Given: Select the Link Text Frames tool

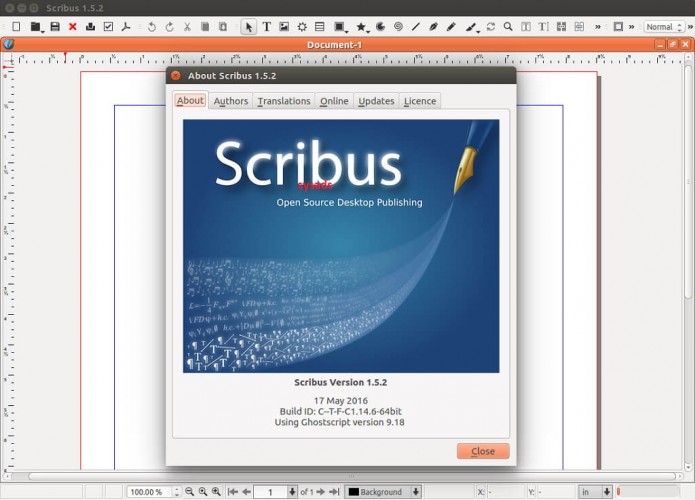Looking at the screenshot, I should pyautogui.click(x=562, y=27).
